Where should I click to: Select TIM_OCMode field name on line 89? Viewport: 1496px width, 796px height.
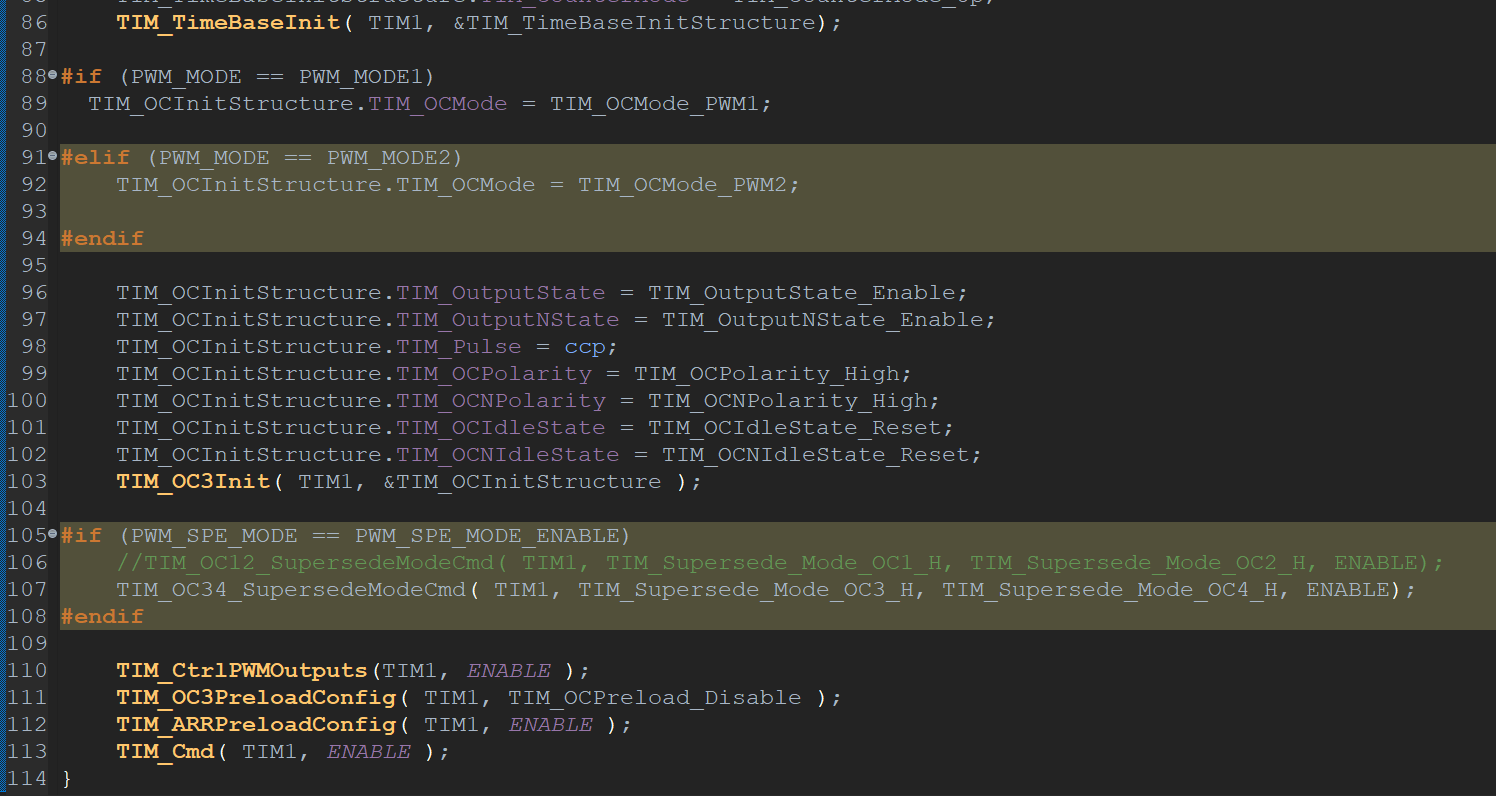click(x=438, y=104)
